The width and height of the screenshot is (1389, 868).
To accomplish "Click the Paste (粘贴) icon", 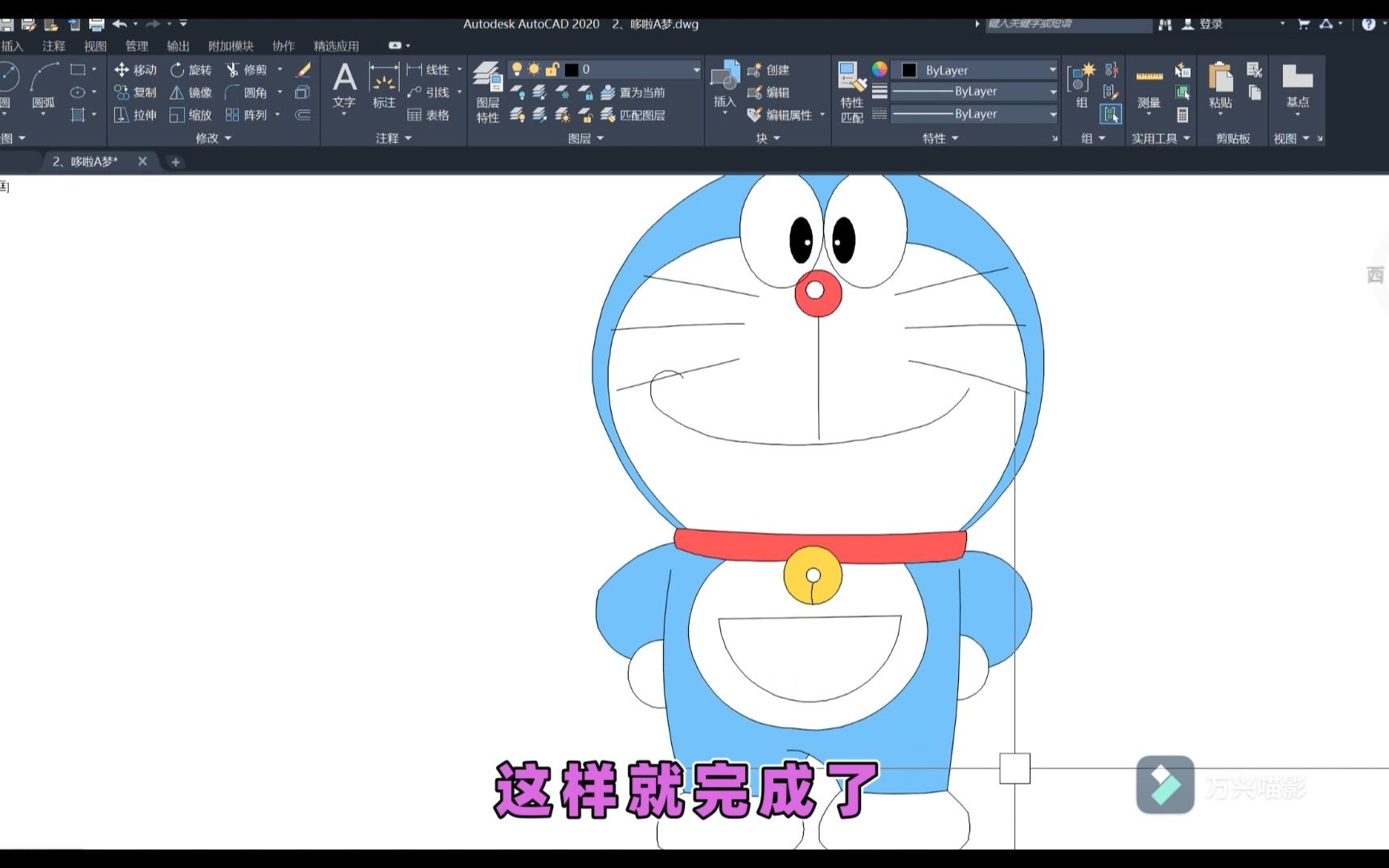I will [1220, 85].
